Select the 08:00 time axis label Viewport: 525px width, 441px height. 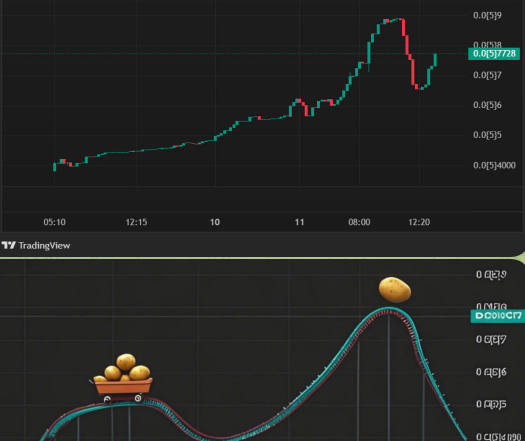click(x=359, y=222)
